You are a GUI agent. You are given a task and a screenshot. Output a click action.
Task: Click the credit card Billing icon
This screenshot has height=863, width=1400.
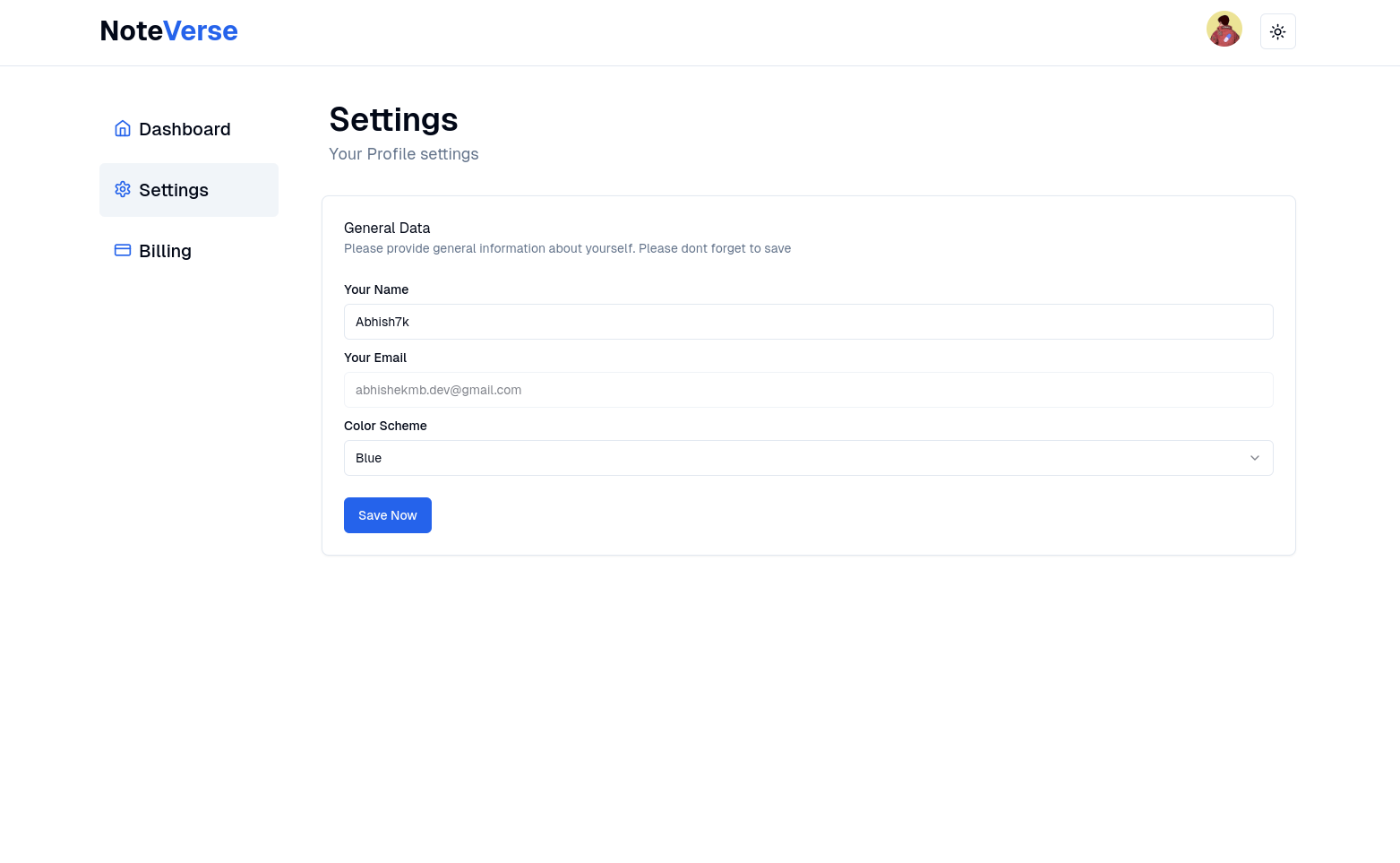coord(123,251)
